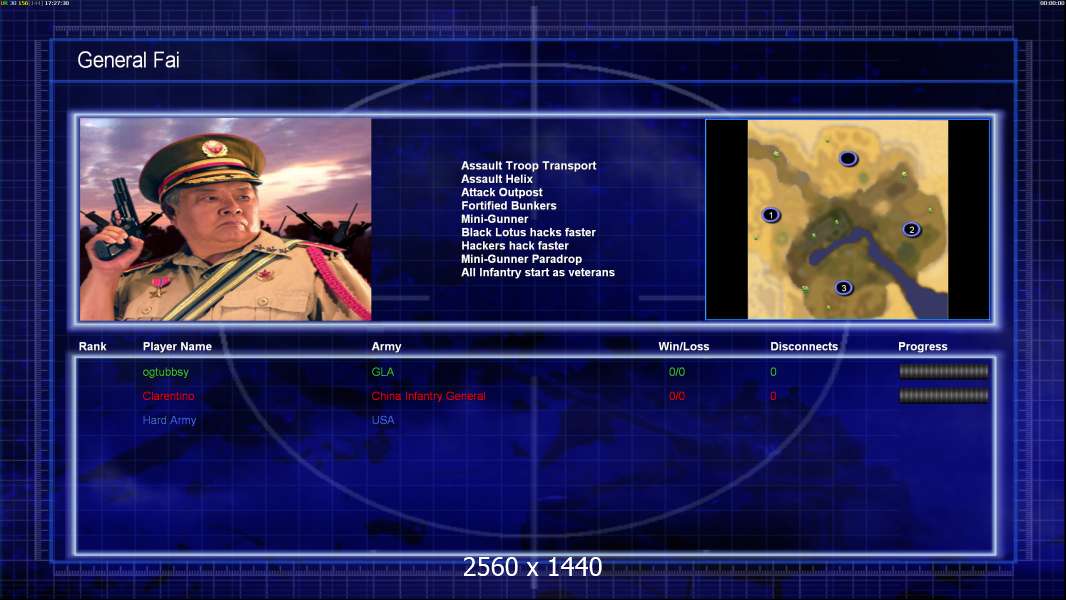
Task: Click Clarentino's loading progress bar
Action: tap(944, 395)
